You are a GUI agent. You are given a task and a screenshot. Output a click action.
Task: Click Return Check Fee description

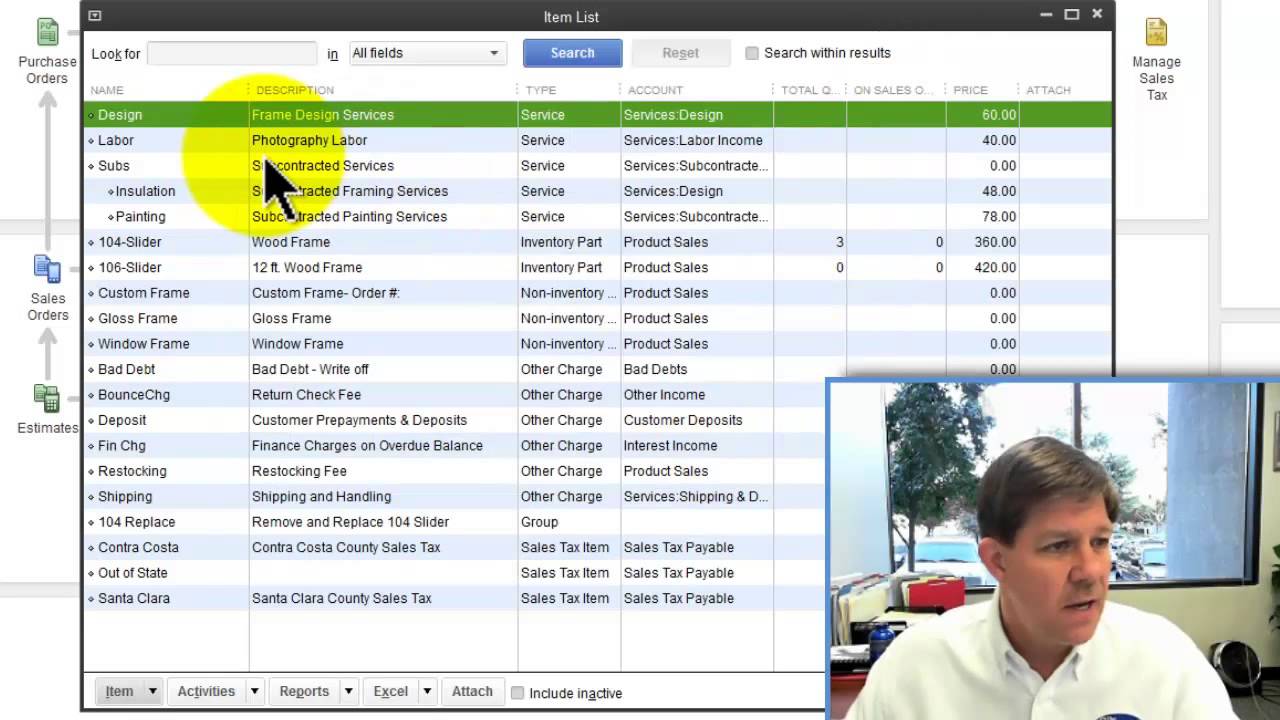coord(306,395)
